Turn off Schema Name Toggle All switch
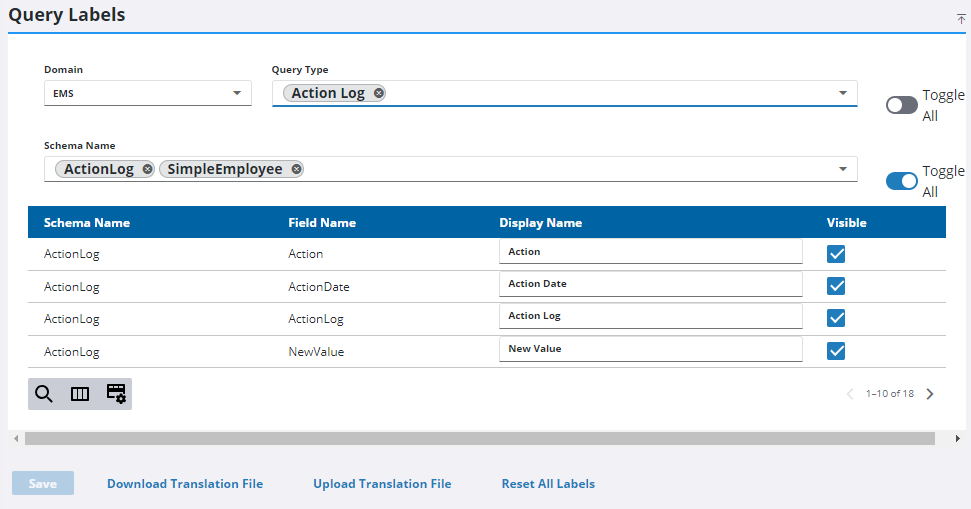The width and height of the screenshot is (971, 509). (x=901, y=181)
